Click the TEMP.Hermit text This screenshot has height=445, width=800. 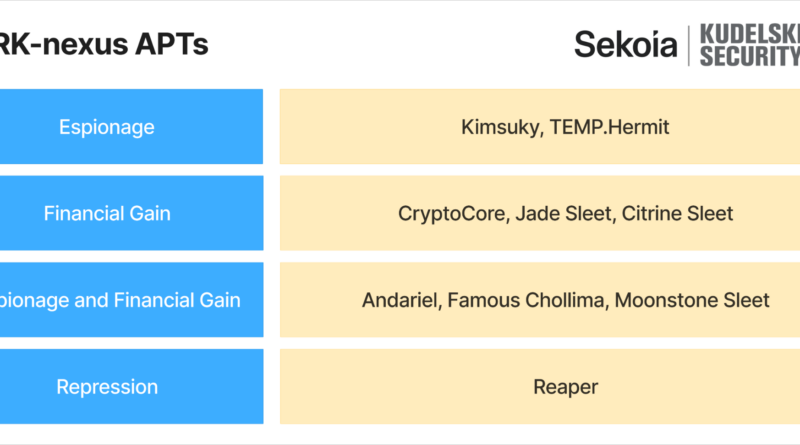(x=609, y=127)
